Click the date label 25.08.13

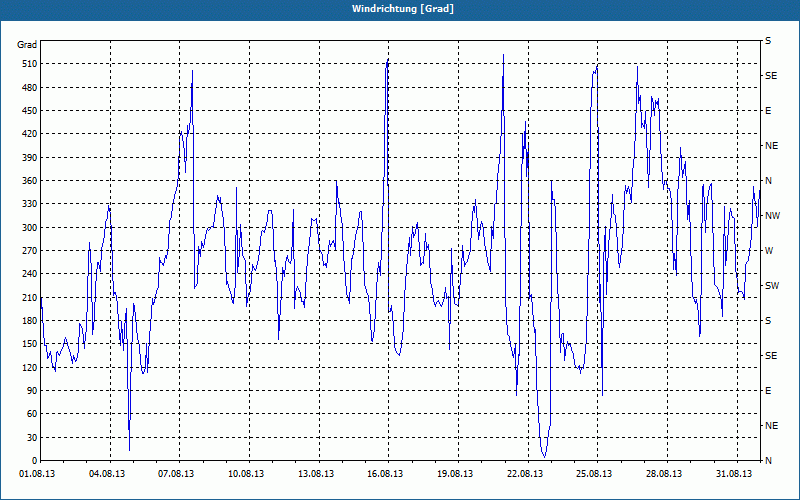pyautogui.click(x=594, y=474)
